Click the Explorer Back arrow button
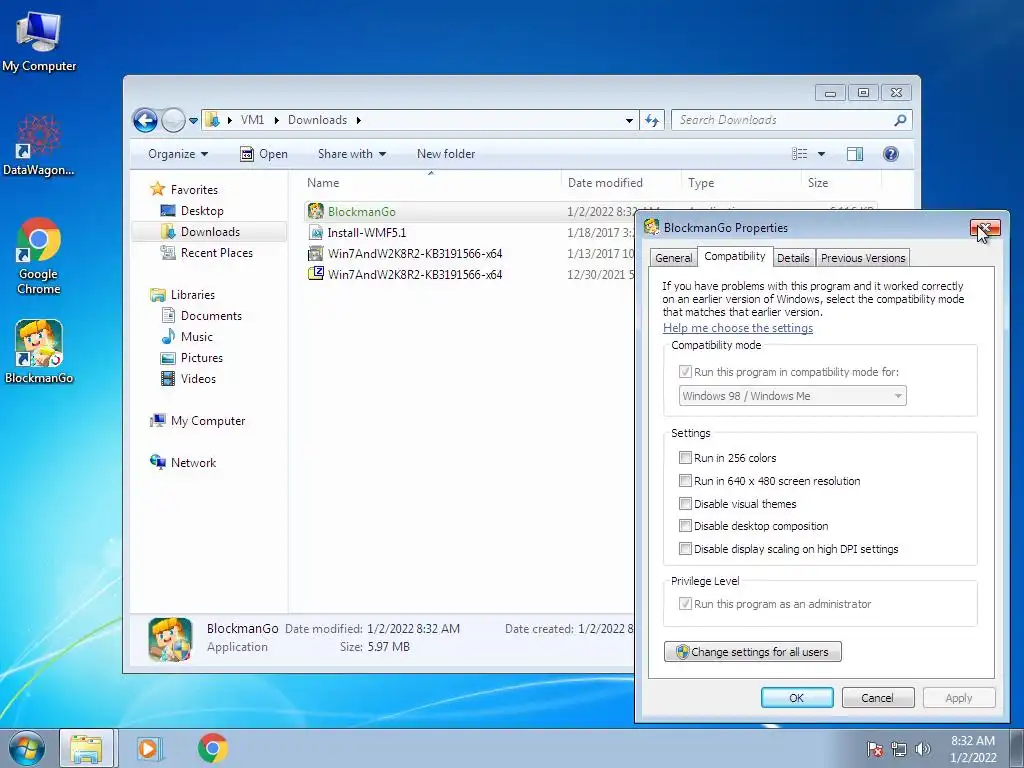 pos(145,120)
